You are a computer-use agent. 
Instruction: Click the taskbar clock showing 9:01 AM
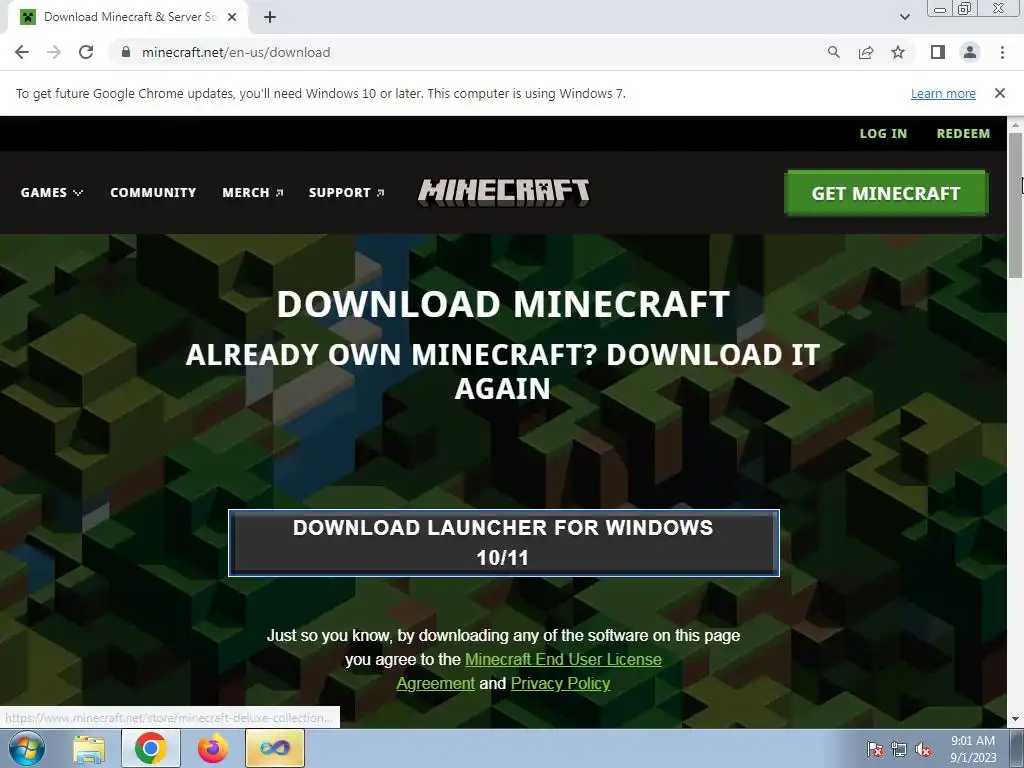(973, 749)
